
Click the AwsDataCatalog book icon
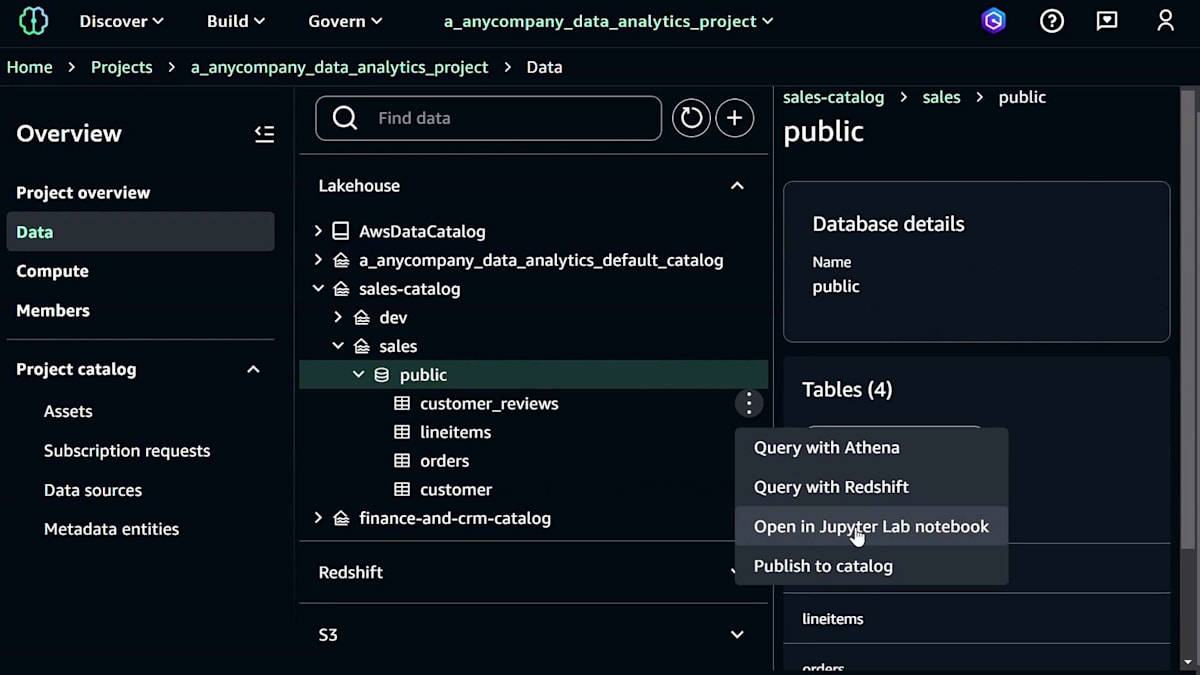tap(341, 231)
